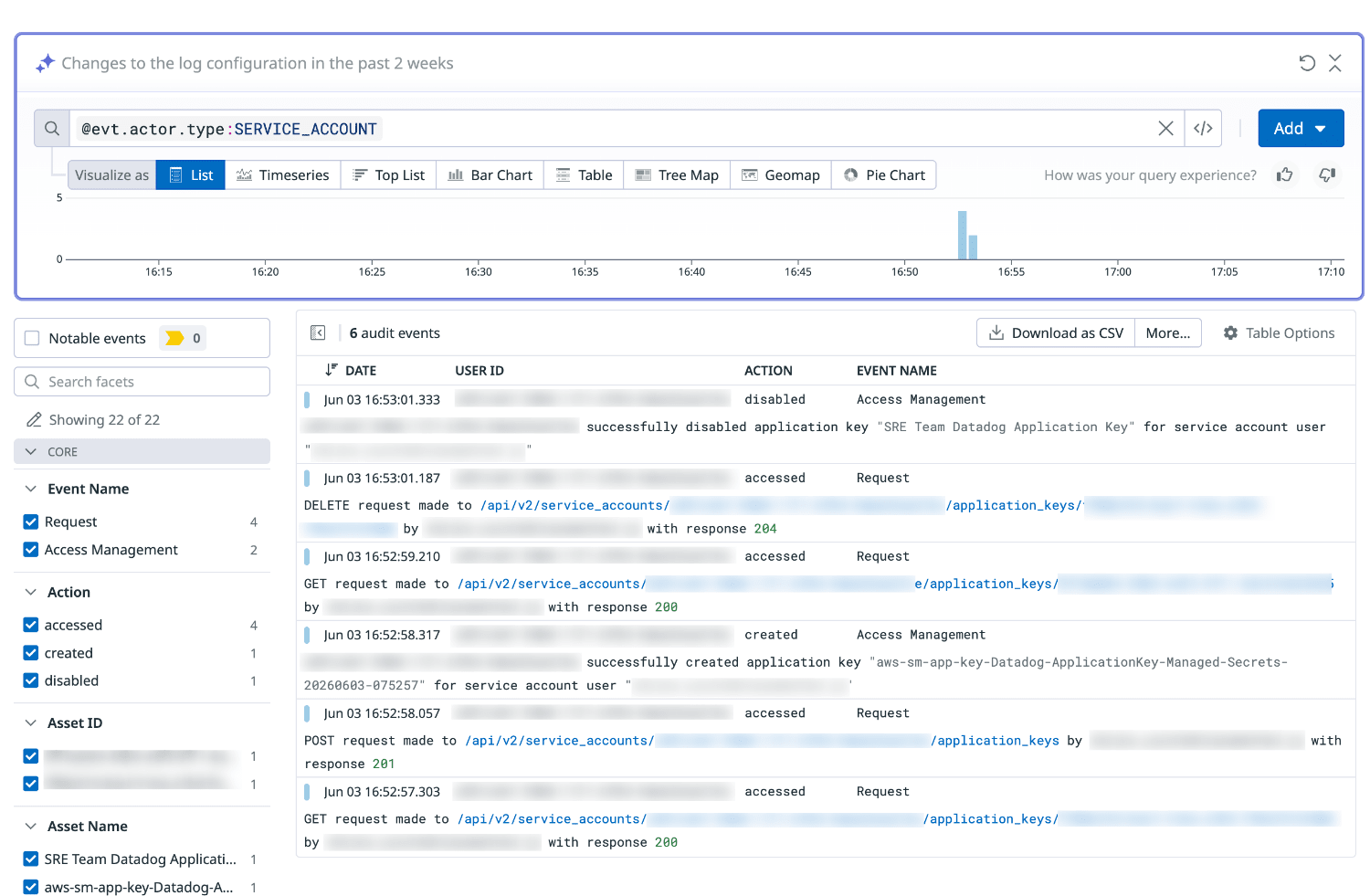Open the Jun 03 16:53:01.333 disabled event row

[826, 424]
